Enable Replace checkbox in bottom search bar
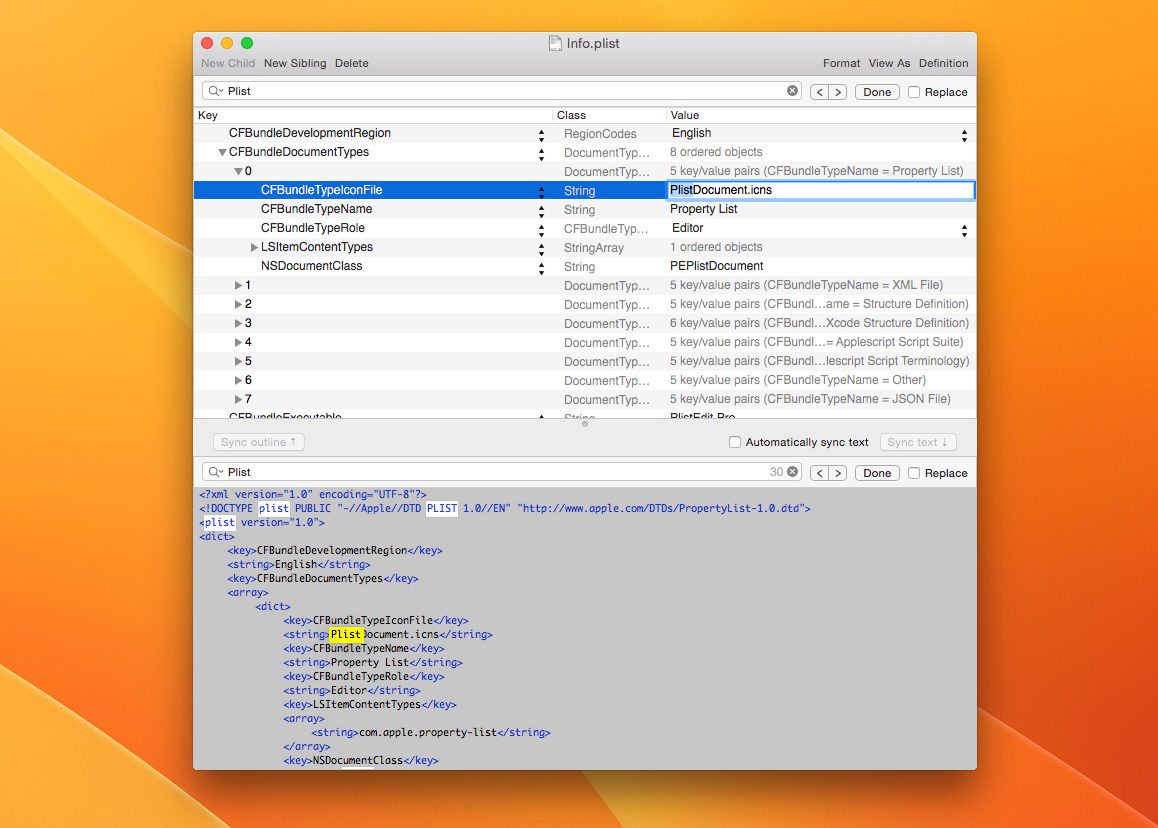 tap(914, 473)
